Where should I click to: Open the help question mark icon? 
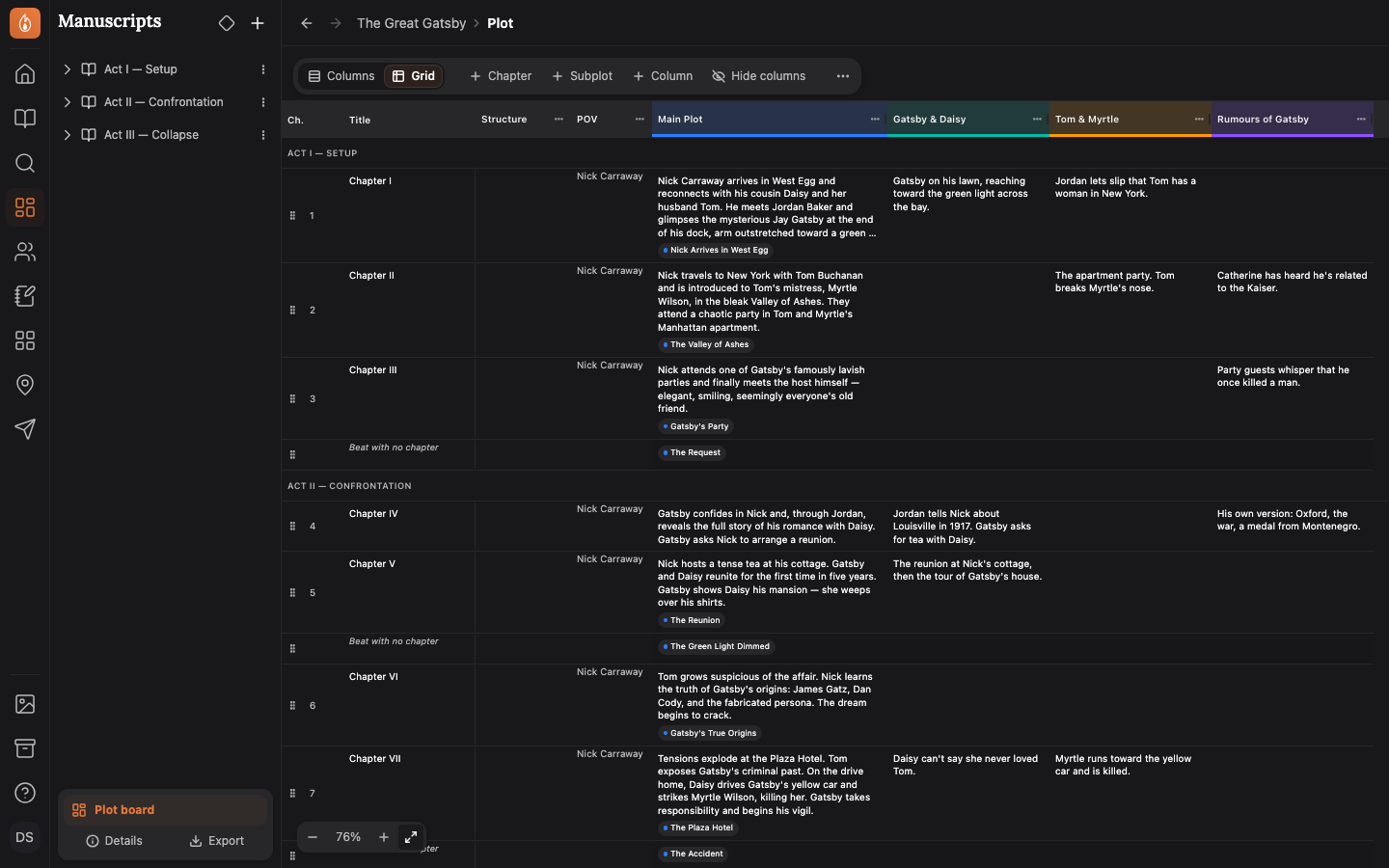pyautogui.click(x=25, y=793)
